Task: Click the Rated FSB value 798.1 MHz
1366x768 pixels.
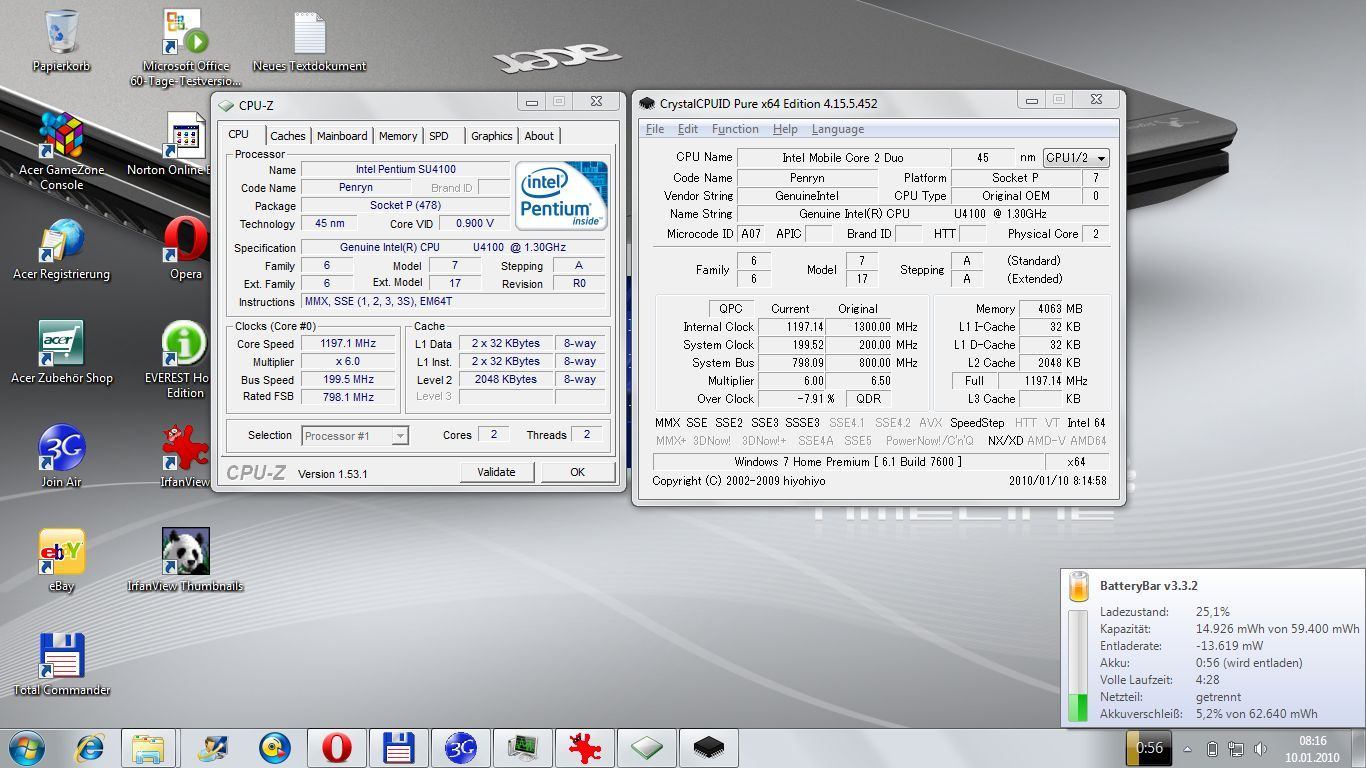Action: coord(347,397)
